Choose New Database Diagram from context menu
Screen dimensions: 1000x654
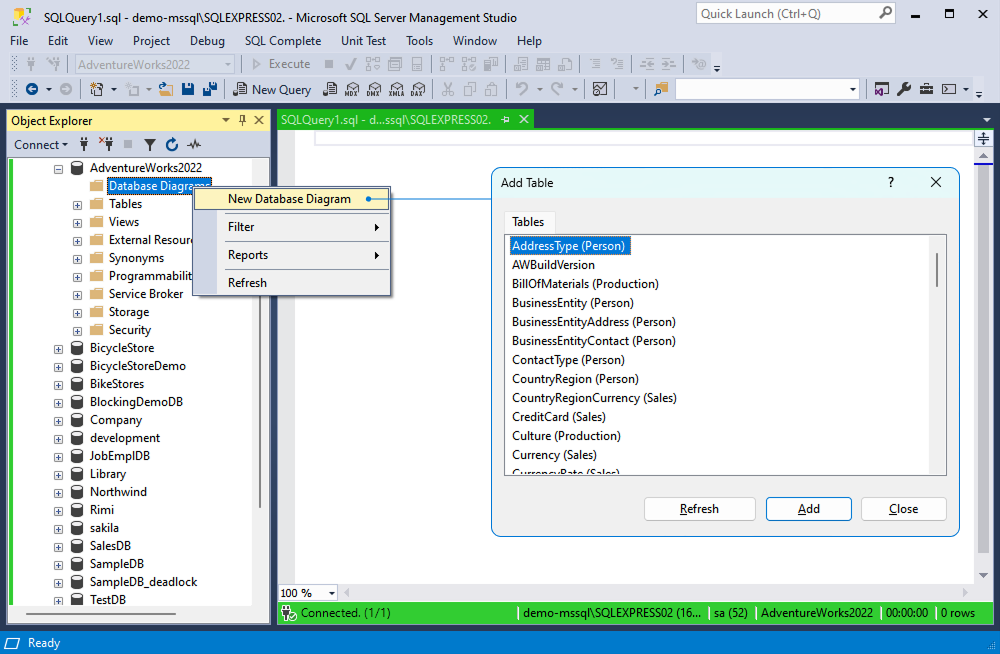[291, 199]
